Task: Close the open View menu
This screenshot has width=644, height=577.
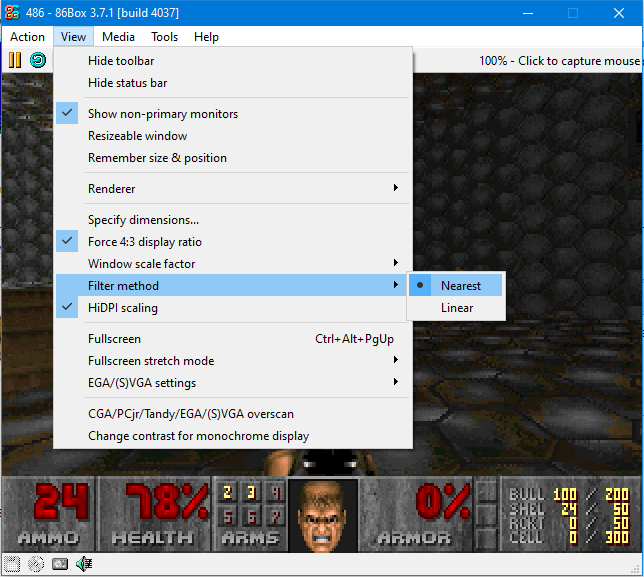Action: [74, 37]
